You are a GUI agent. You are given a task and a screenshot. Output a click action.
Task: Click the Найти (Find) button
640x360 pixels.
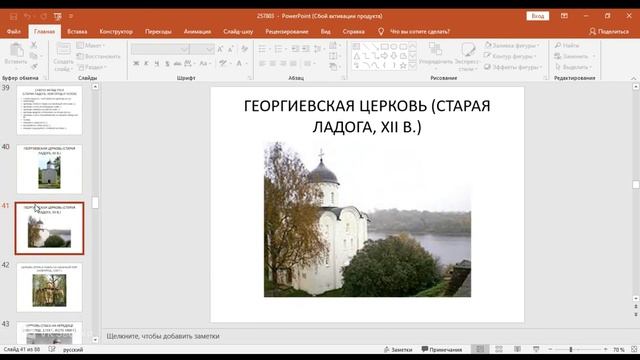(567, 45)
